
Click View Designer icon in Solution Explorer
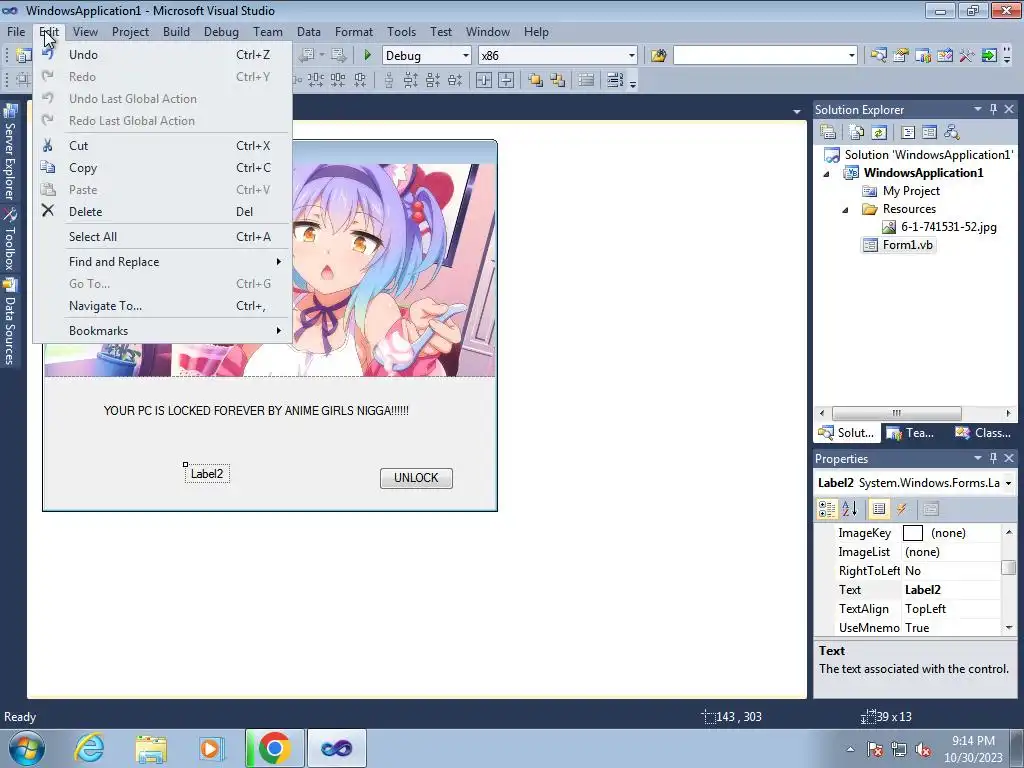(929, 132)
